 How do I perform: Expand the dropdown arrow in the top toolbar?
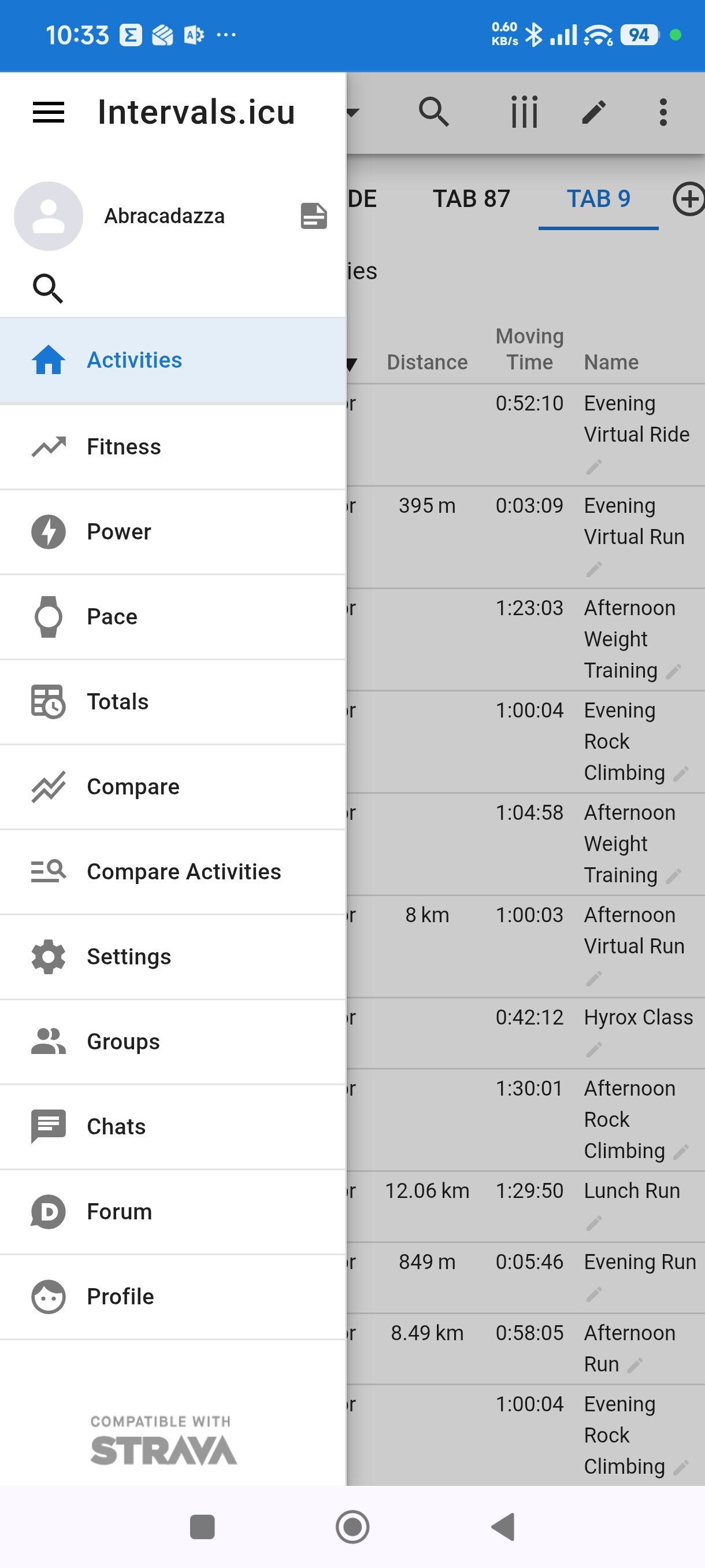pyautogui.click(x=353, y=112)
